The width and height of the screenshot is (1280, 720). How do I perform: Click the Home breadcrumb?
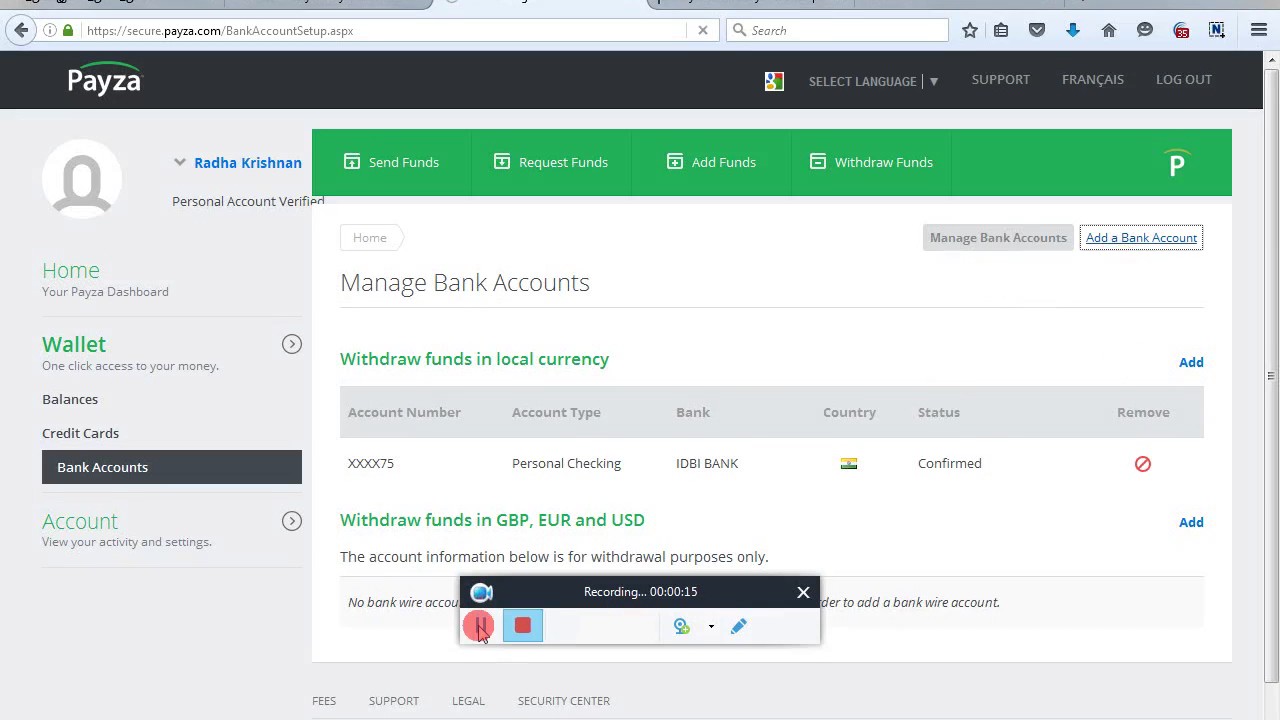coord(370,238)
